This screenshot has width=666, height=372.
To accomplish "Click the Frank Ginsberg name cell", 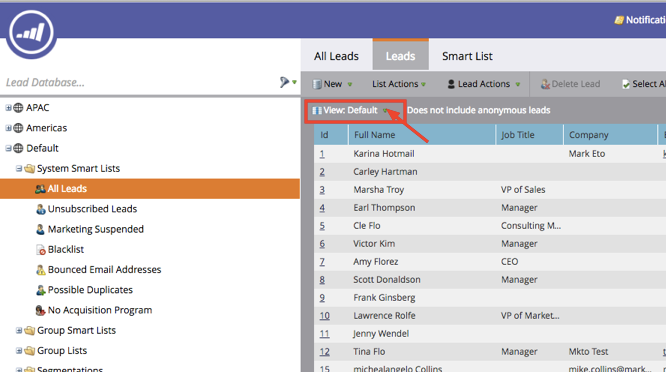I will coord(384,298).
